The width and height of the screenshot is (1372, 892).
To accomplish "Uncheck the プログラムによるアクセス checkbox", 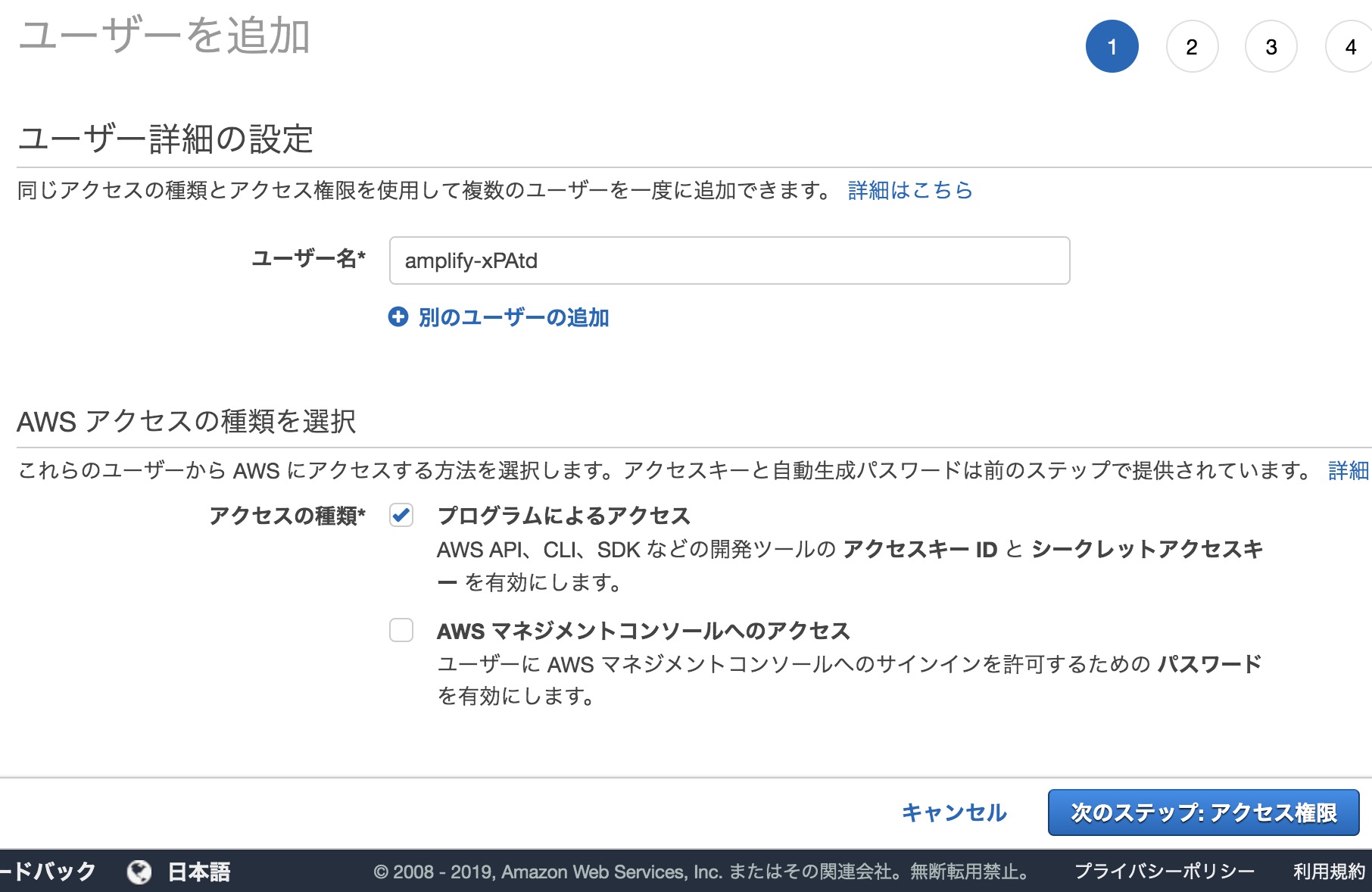I will point(401,516).
